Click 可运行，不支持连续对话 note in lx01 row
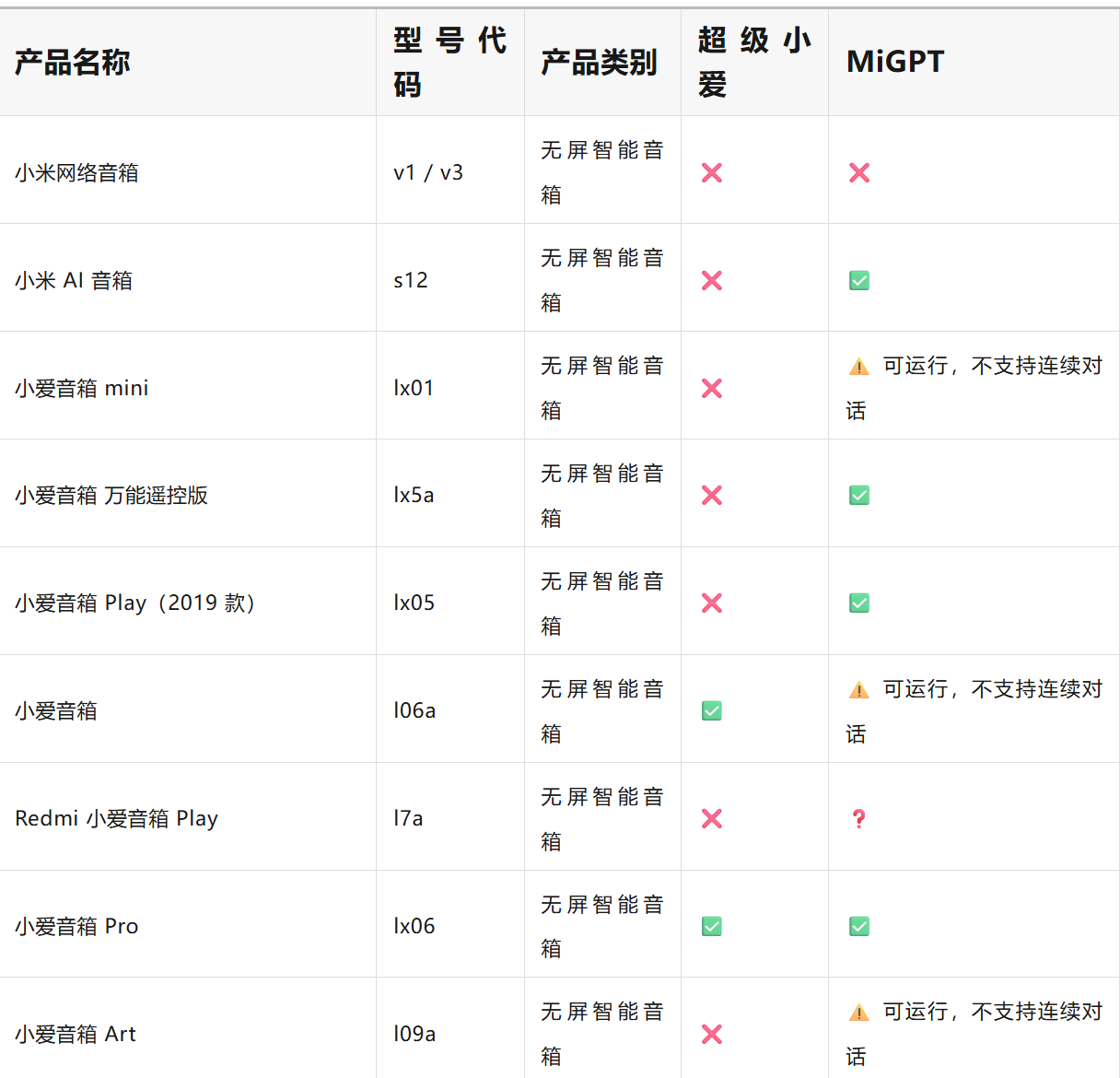This screenshot has width=1120, height=1078. click(x=974, y=388)
